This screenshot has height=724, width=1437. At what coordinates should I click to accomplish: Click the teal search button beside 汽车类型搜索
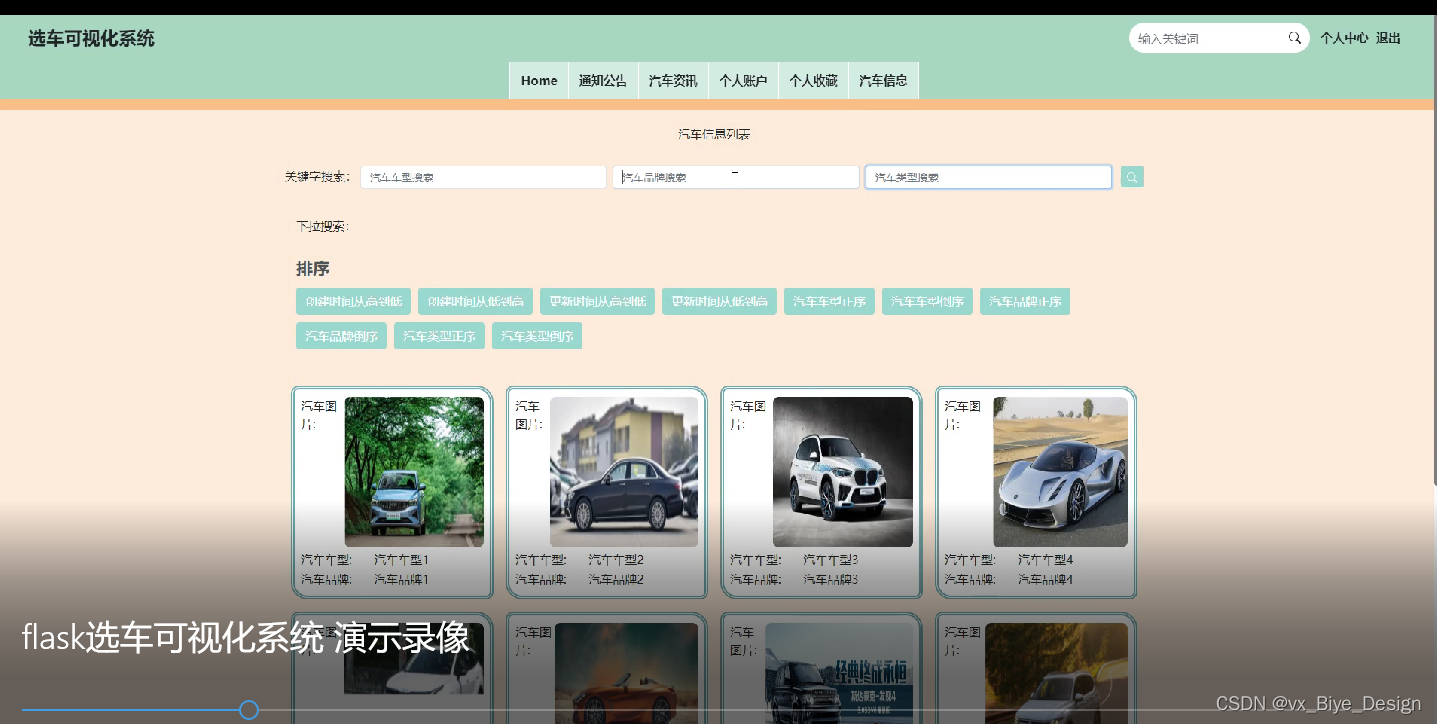(x=1132, y=177)
